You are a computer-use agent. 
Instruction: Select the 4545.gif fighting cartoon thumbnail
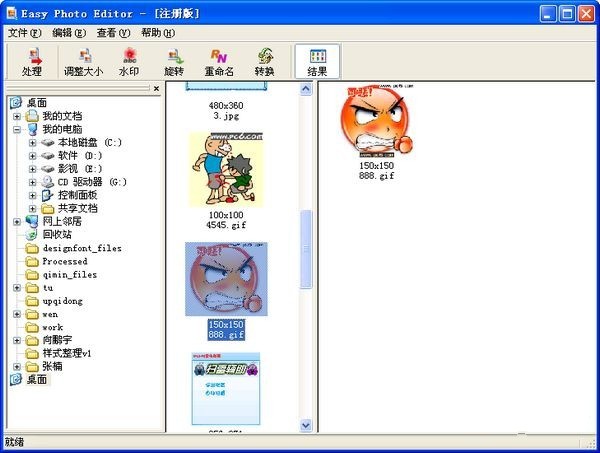tap(226, 170)
